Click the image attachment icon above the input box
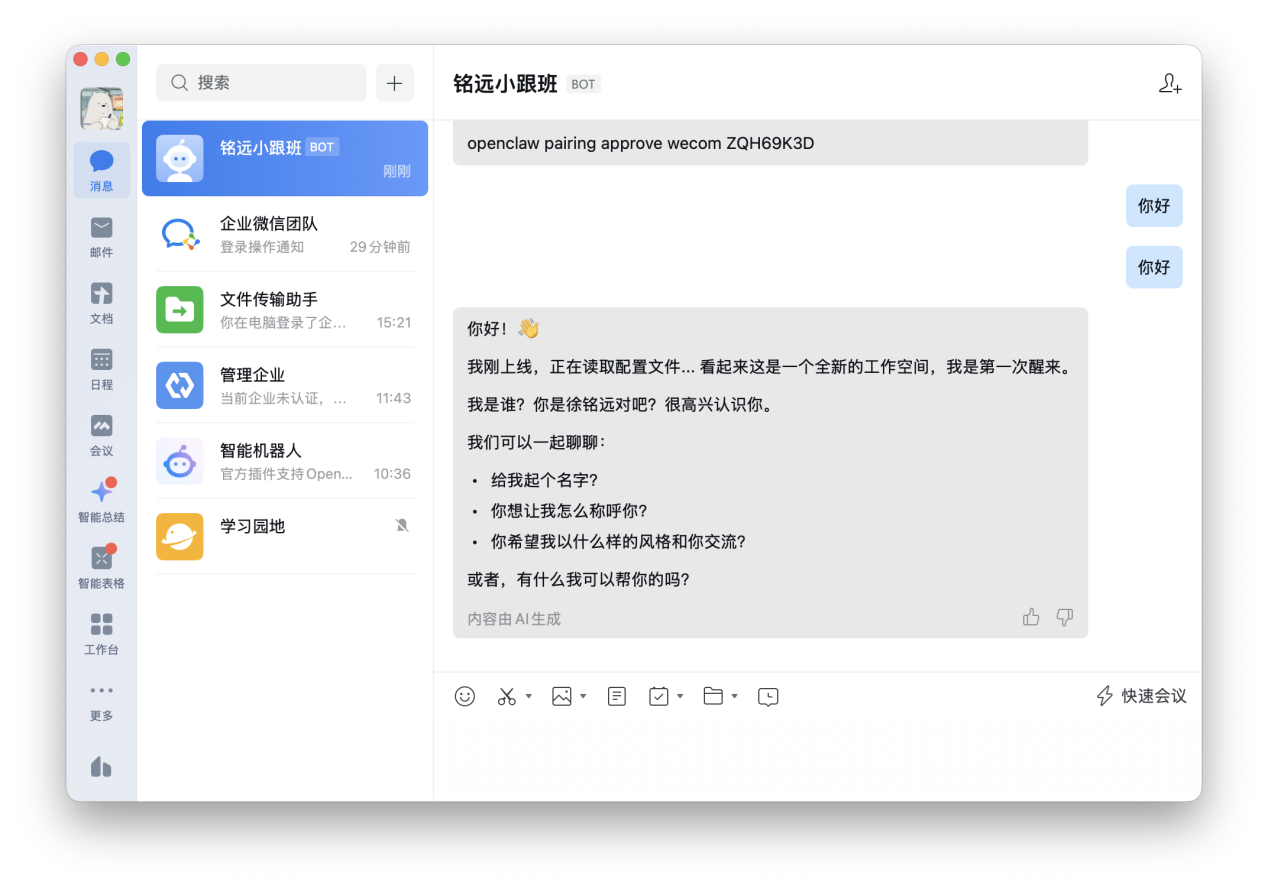This screenshot has height=889, width=1268. pos(563,696)
